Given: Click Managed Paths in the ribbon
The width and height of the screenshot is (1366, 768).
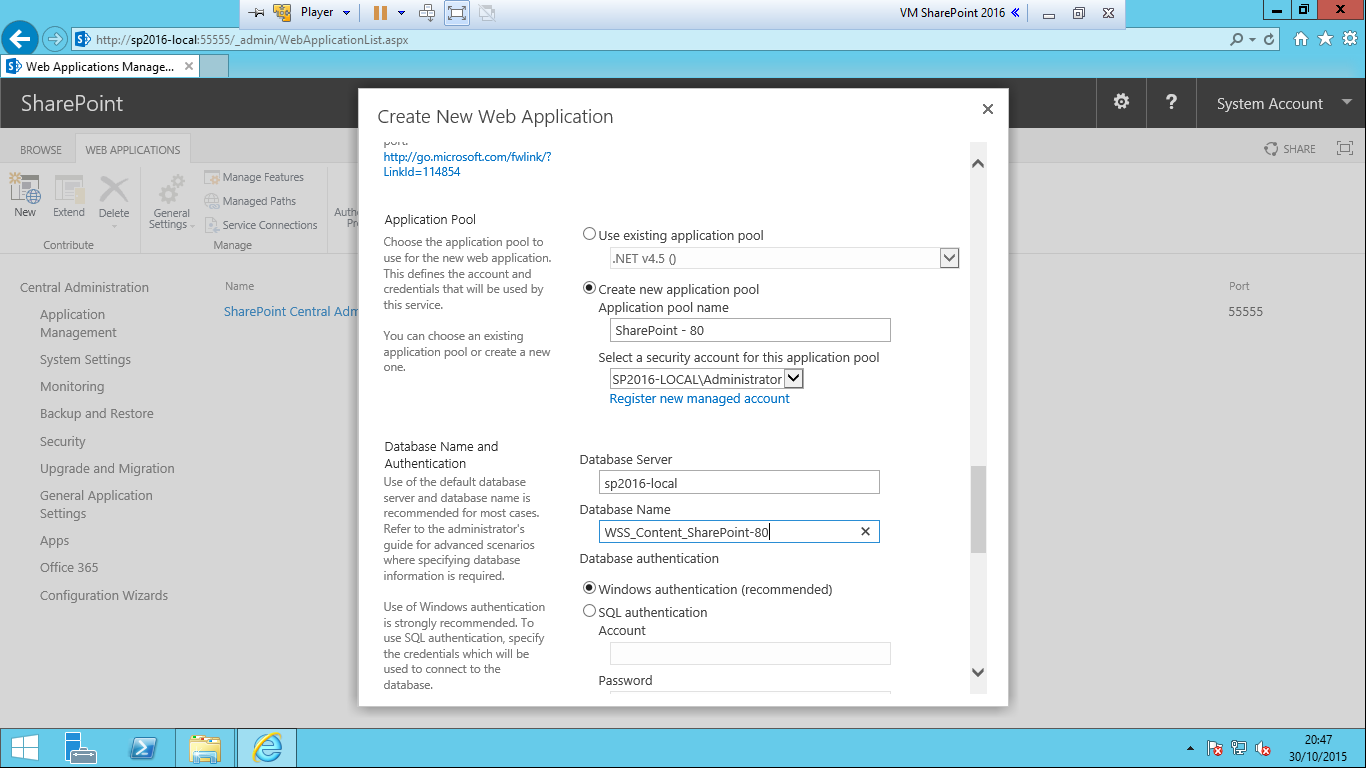Looking at the screenshot, I should click(250, 201).
